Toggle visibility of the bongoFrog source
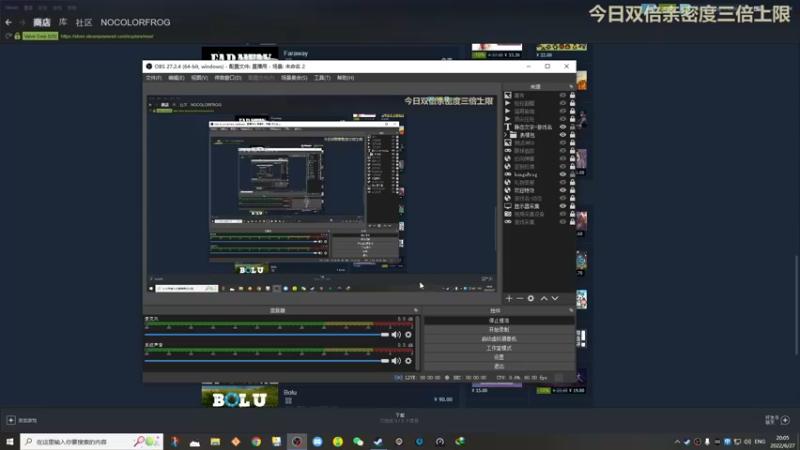The image size is (800, 450). click(563, 174)
